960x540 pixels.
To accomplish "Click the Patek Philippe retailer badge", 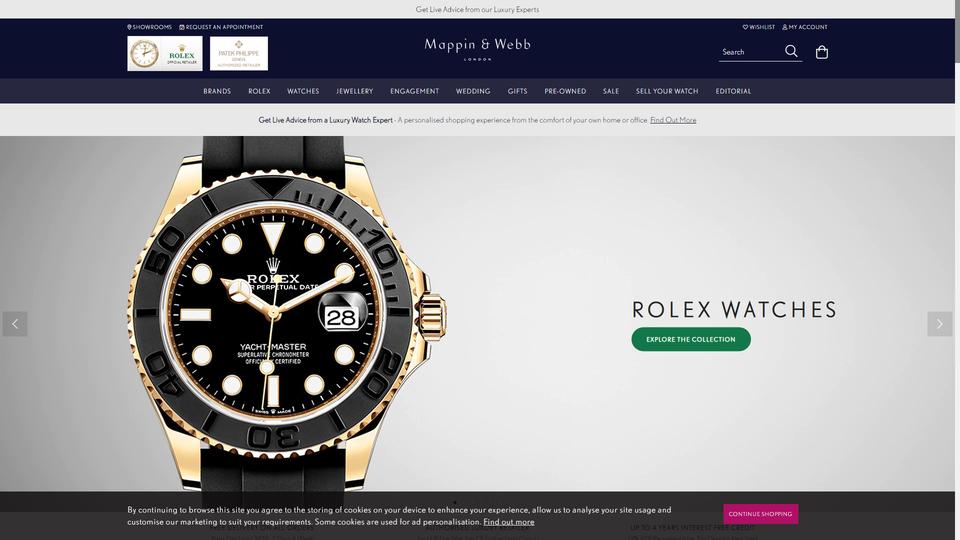I will click(x=239, y=53).
